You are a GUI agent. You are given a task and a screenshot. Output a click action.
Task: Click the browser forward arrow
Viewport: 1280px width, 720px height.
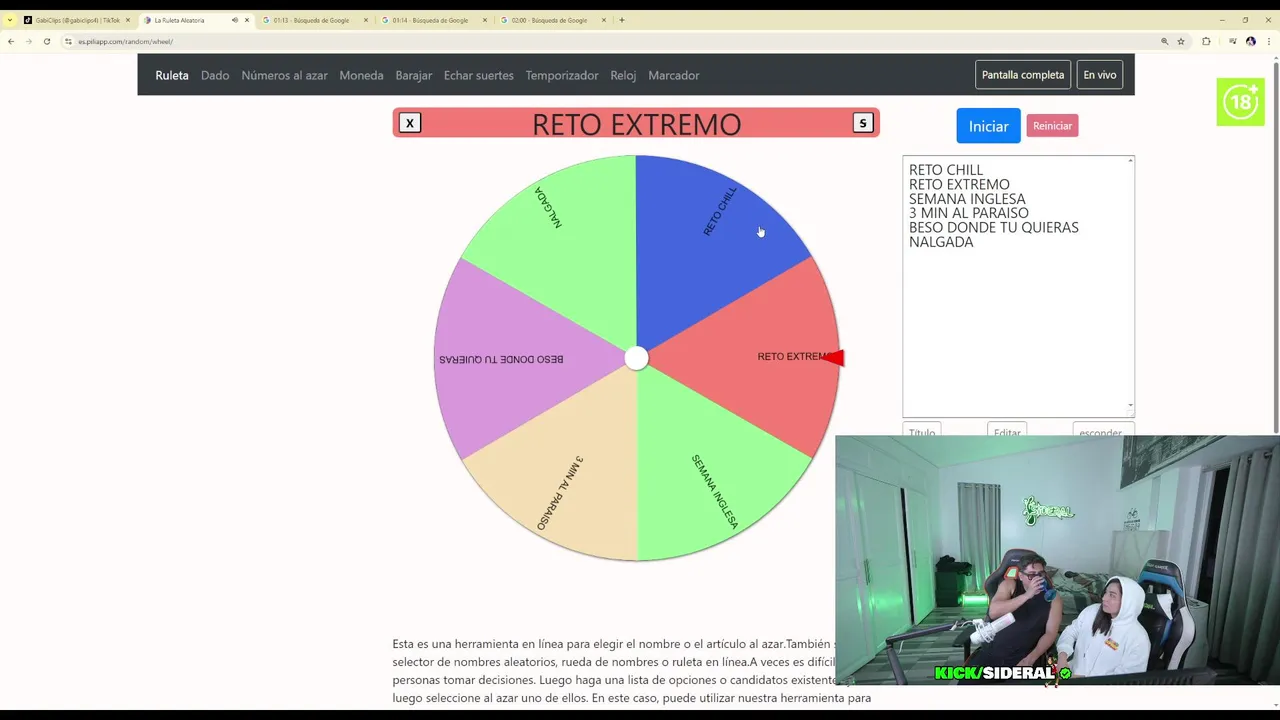point(28,41)
